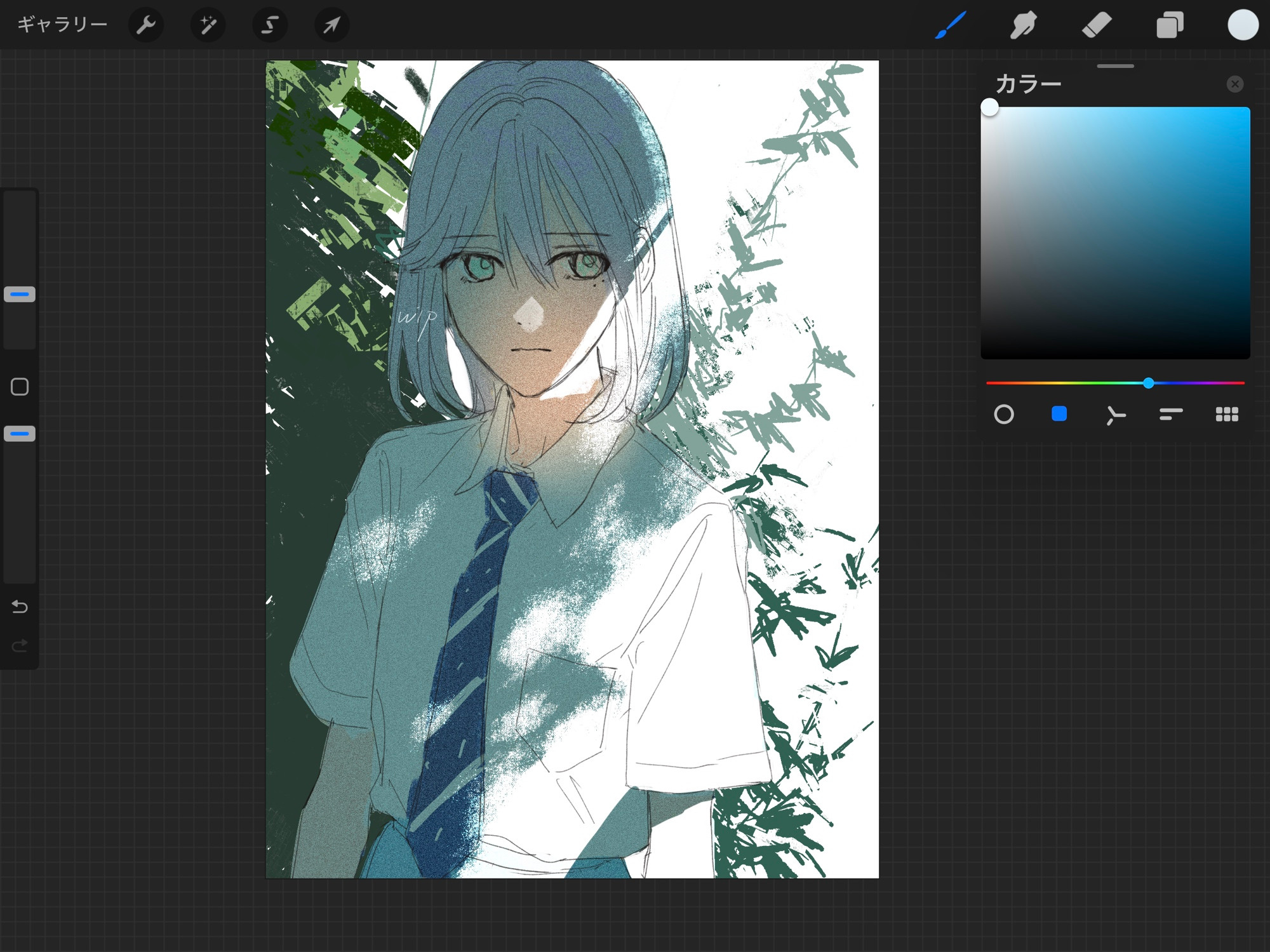Click the saturation-brightness color square
The image size is (1270, 952).
(x=1115, y=233)
